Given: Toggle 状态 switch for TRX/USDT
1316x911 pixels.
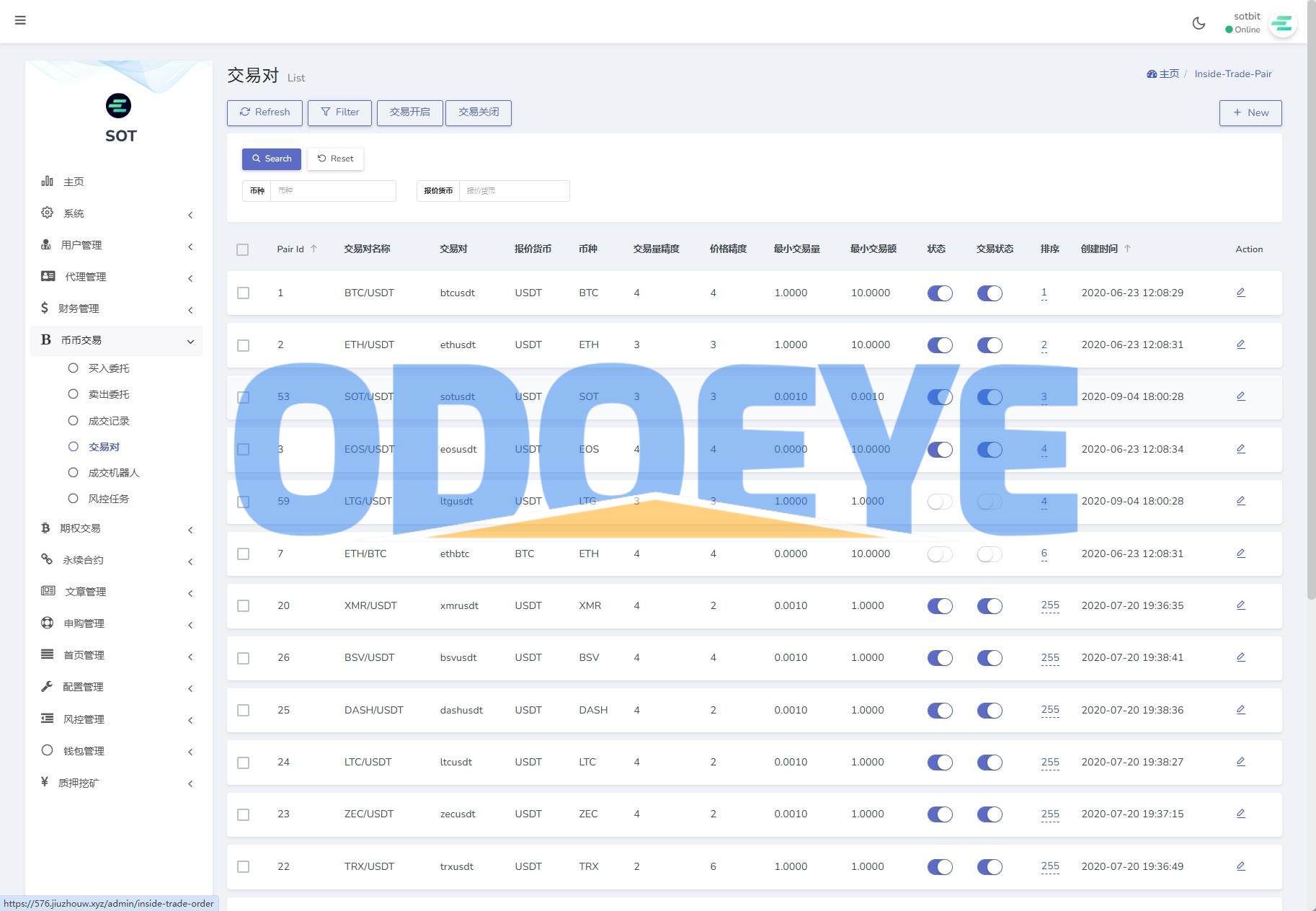Looking at the screenshot, I should 940,867.
